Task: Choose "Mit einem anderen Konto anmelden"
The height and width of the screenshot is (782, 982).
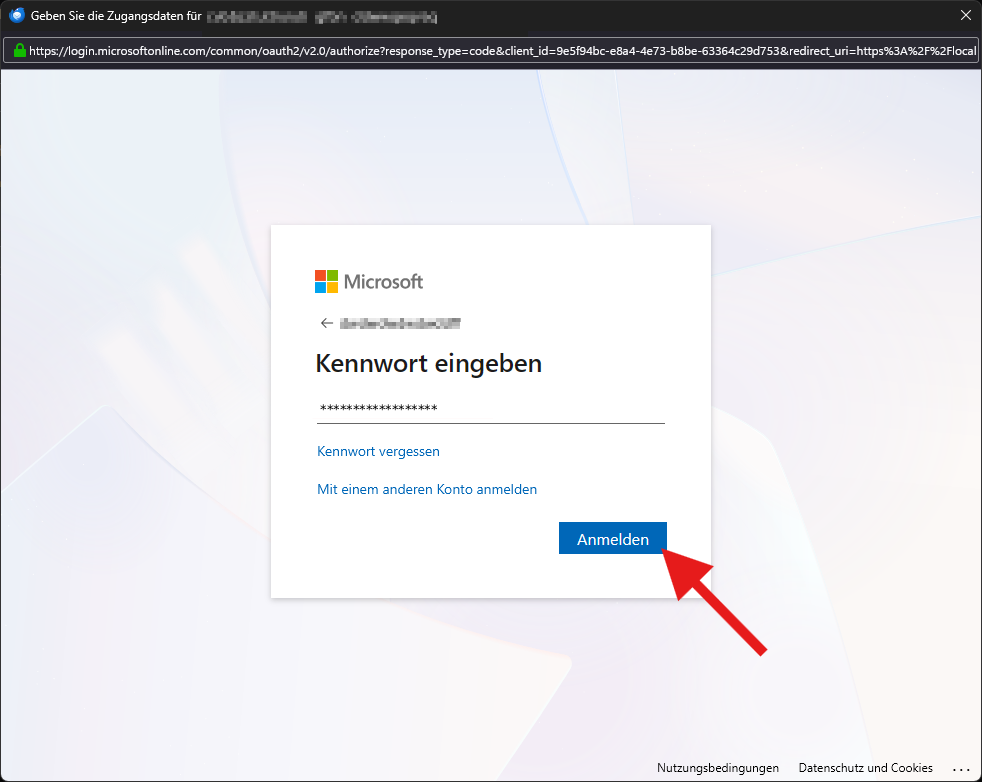Action: pos(427,489)
